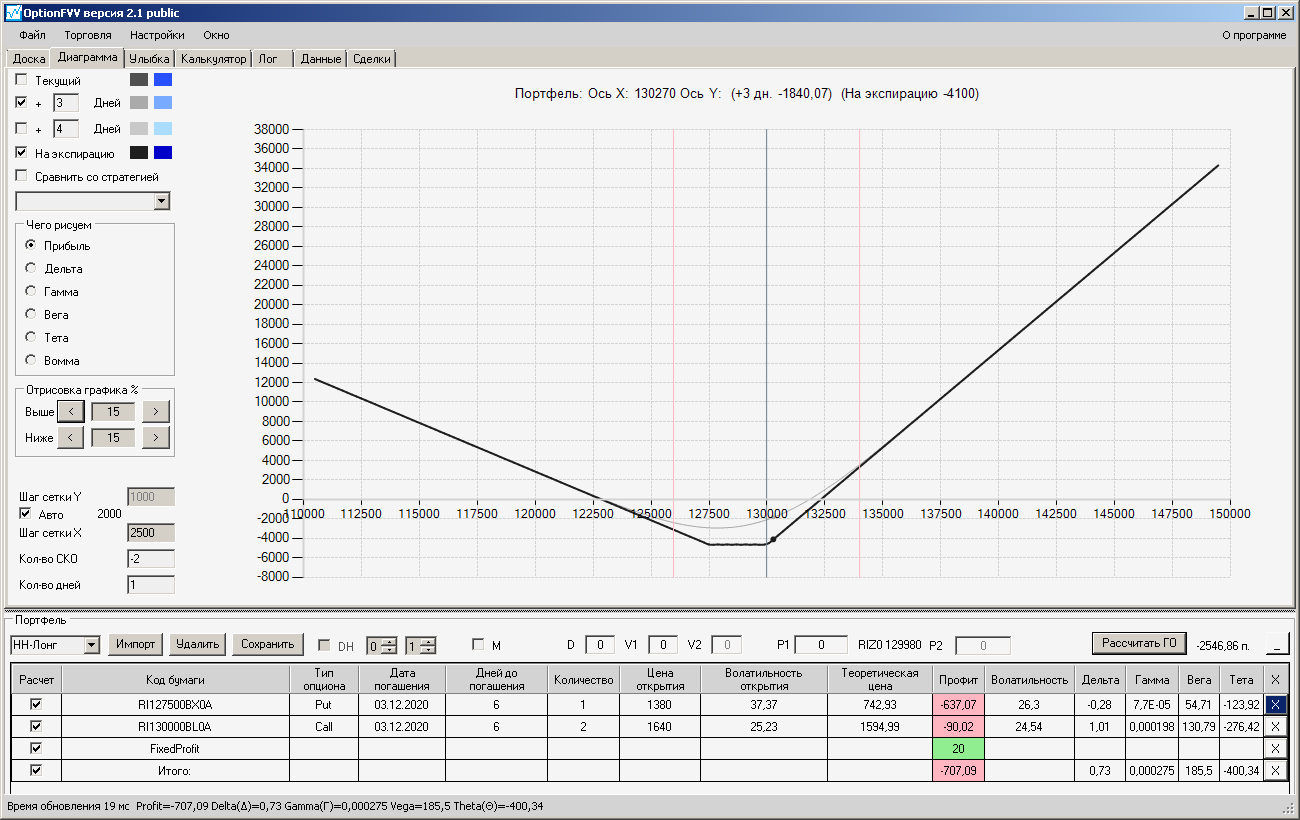Click the Импорт button
The width and height of the screenshot is (1300, 820).
pyautogui.click(x=136, y=644)
